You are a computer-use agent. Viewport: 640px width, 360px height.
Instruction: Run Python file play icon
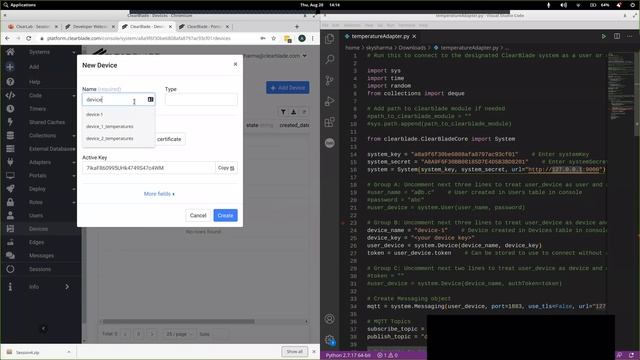(603, 36)
